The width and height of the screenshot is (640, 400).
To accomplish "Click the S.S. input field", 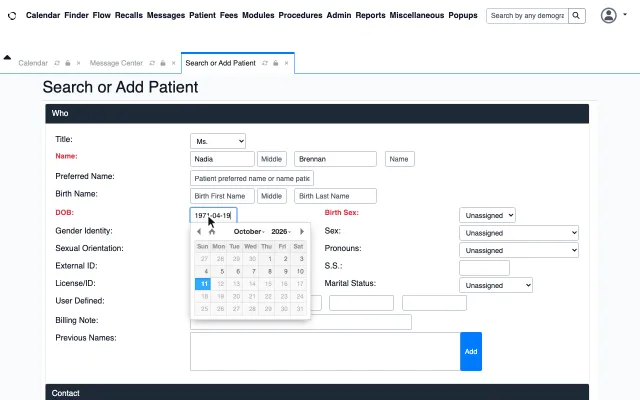I will point(484,268).
